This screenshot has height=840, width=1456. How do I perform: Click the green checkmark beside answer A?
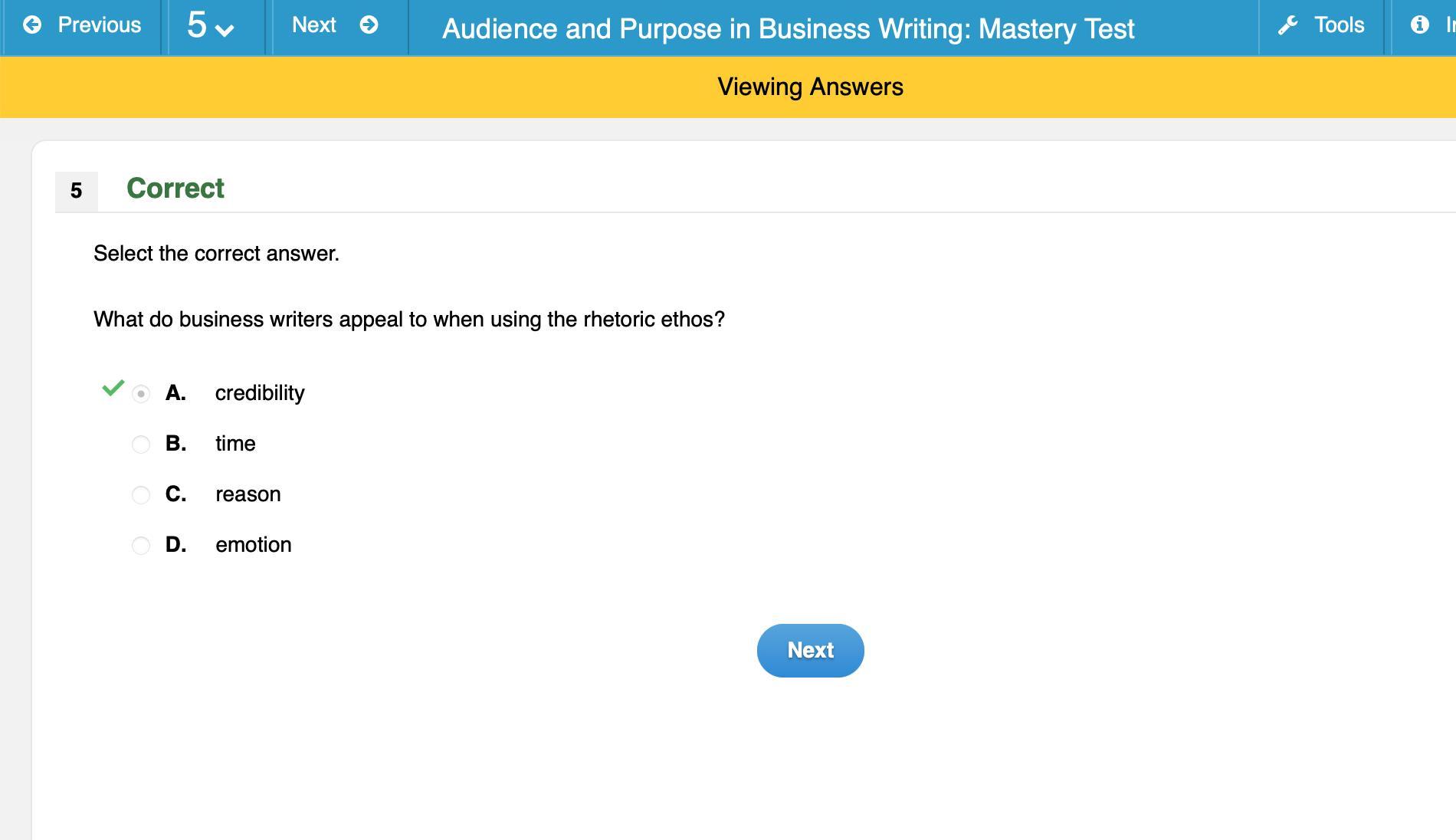(113, 388)
